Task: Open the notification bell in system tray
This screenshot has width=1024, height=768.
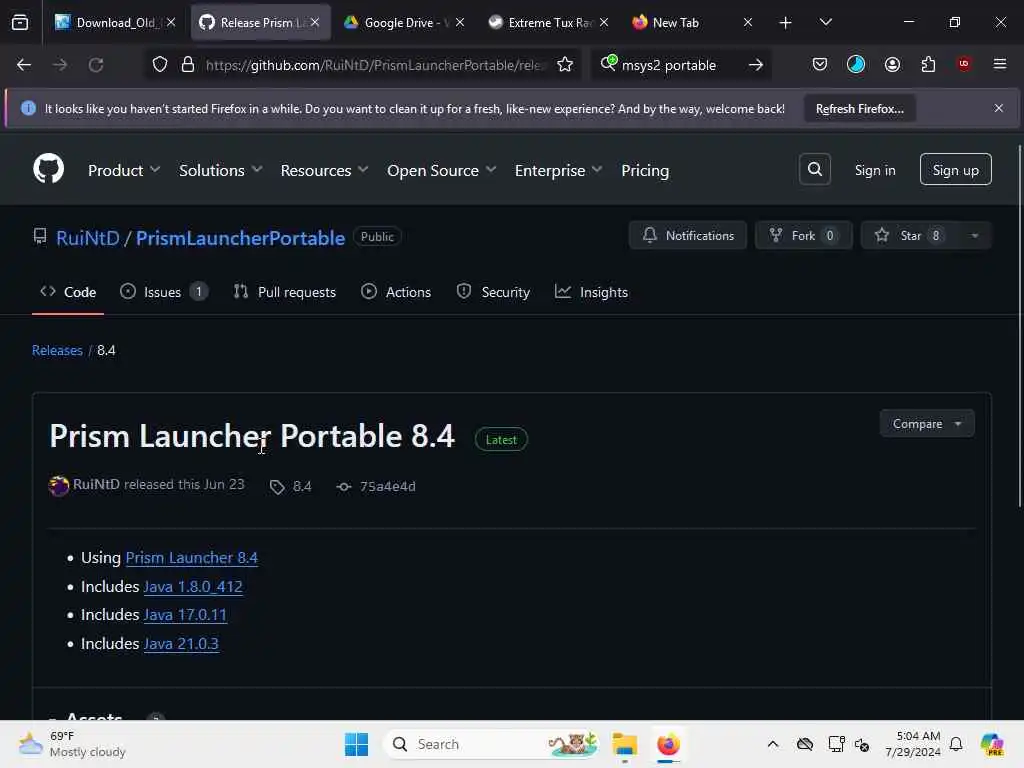Action: click(956, 744)
